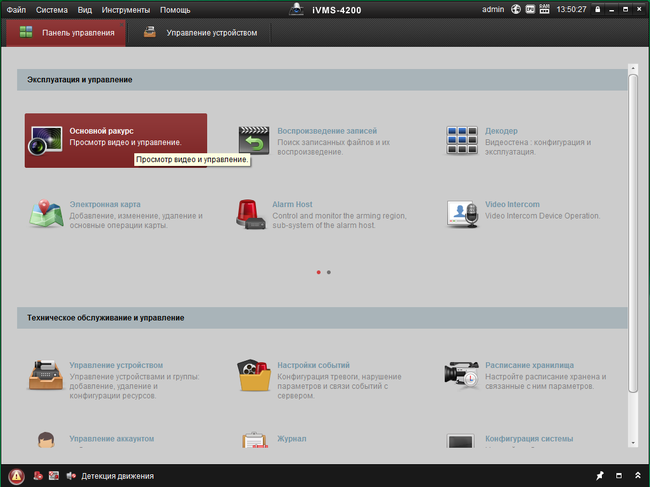Click the Эксплуатация и управление section header
650x487 pixels.
pyautogui.click(x=322, y=80)
